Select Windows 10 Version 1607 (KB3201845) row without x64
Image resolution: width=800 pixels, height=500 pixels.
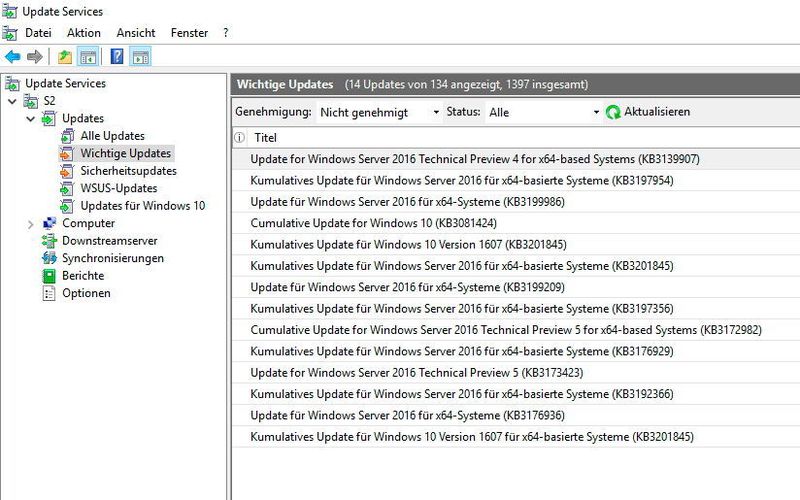516,245
